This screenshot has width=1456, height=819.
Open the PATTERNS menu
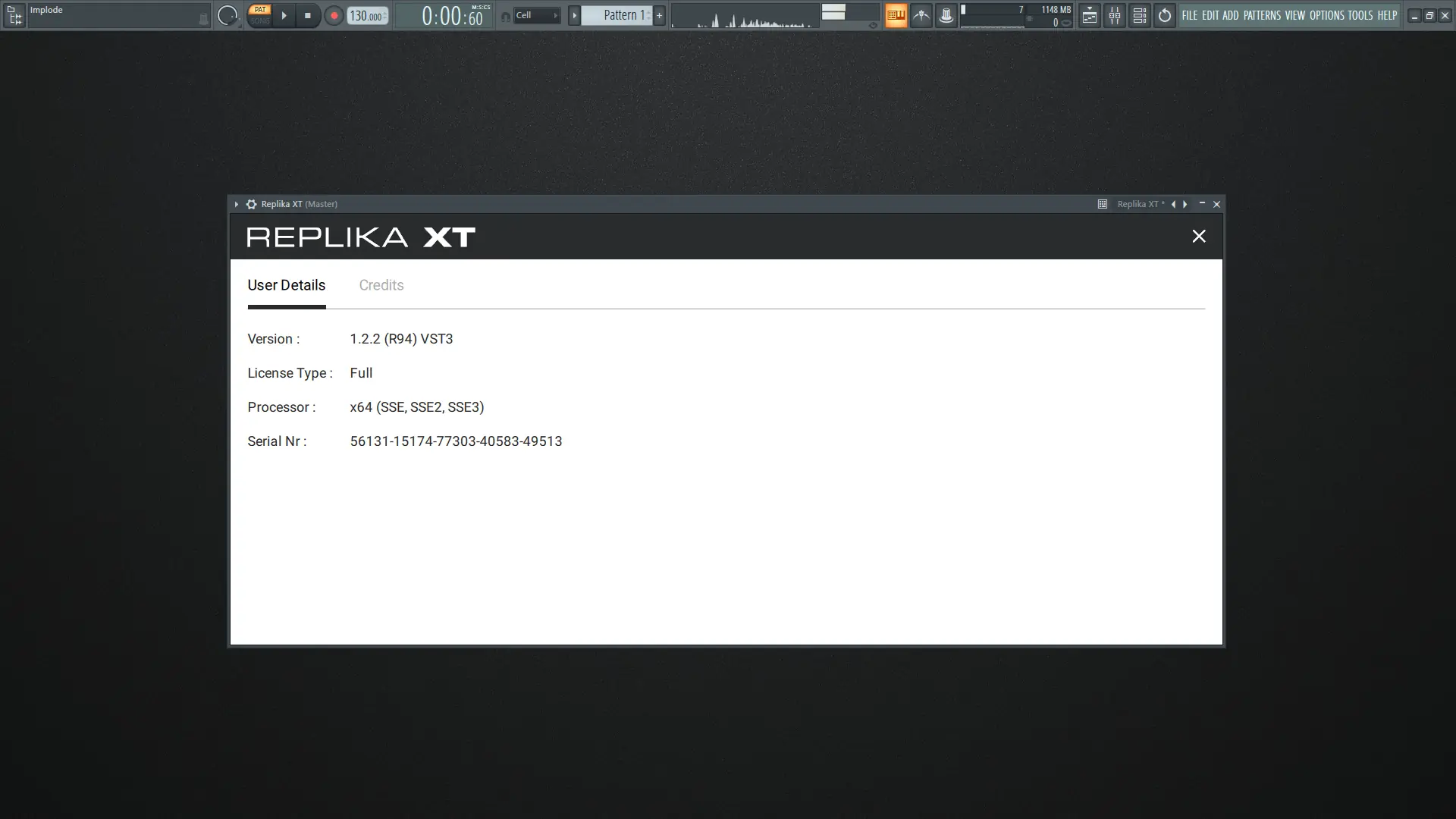pos(1261,15)
